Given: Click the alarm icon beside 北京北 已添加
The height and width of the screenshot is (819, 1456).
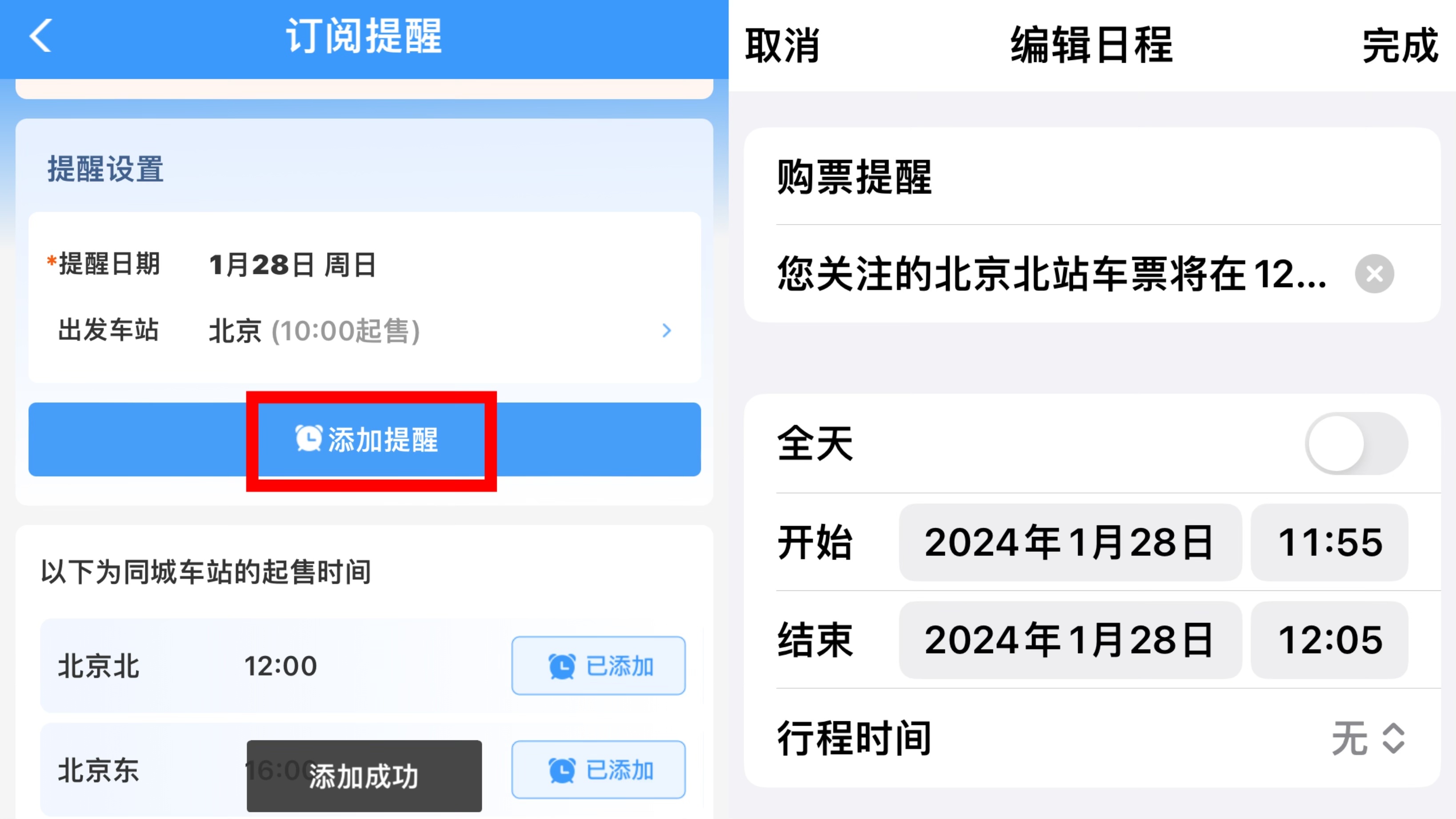Looking at the screenshot, I should click(x=562, y=666).
